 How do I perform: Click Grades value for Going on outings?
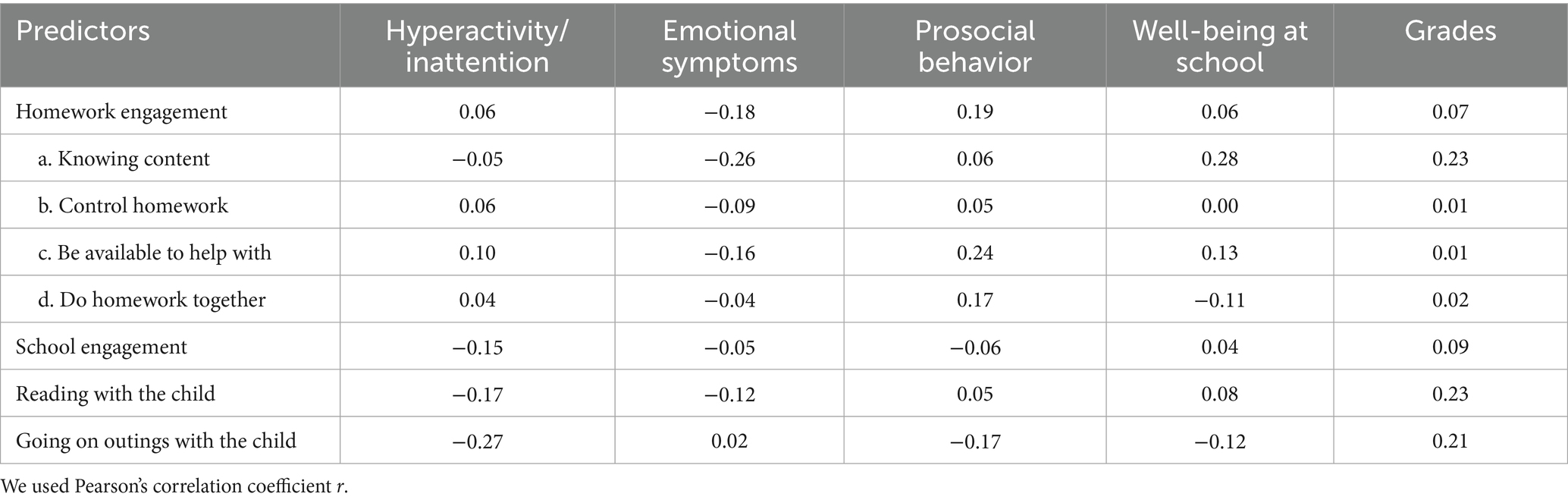(x=1450, y=441)
